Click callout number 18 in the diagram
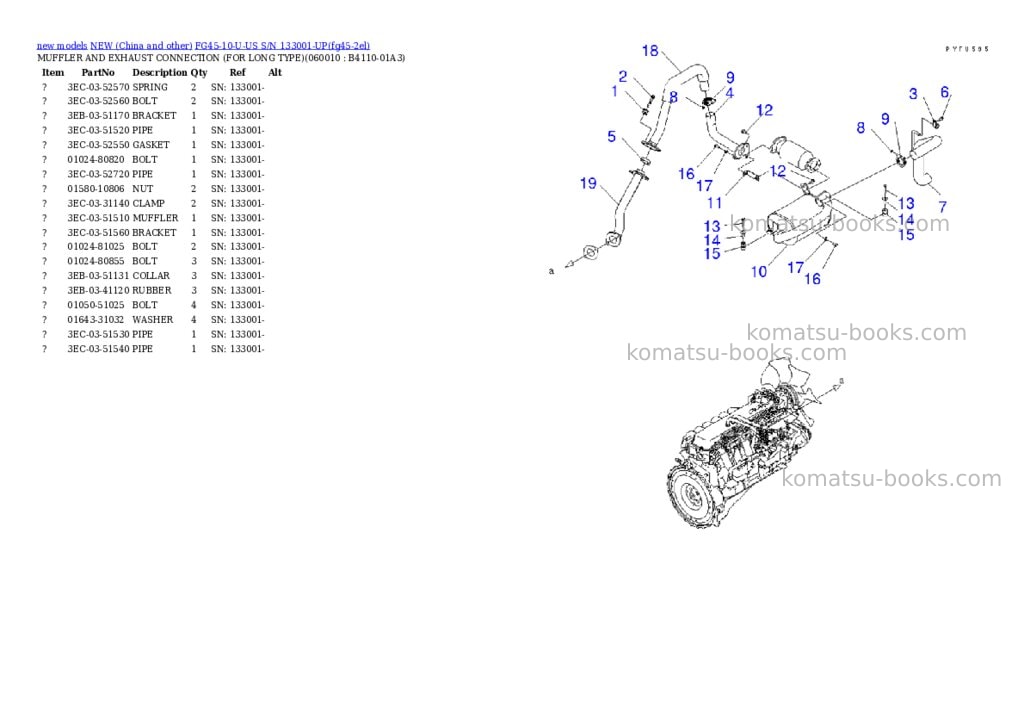Viewport: 1024px width, 725px height. pos(650,50)
